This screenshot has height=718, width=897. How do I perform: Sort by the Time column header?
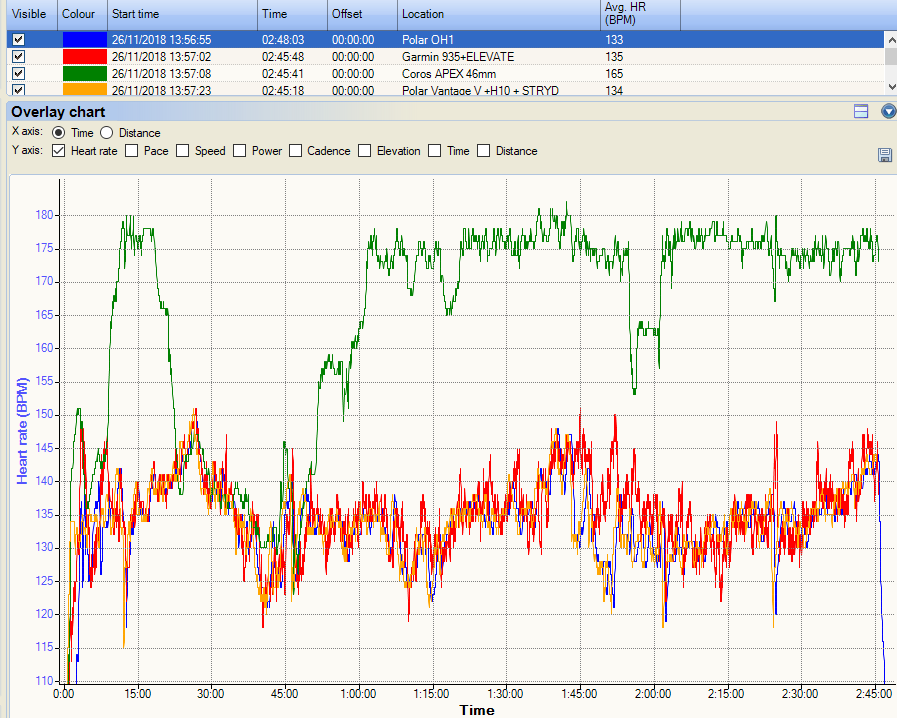click(292, 14)
